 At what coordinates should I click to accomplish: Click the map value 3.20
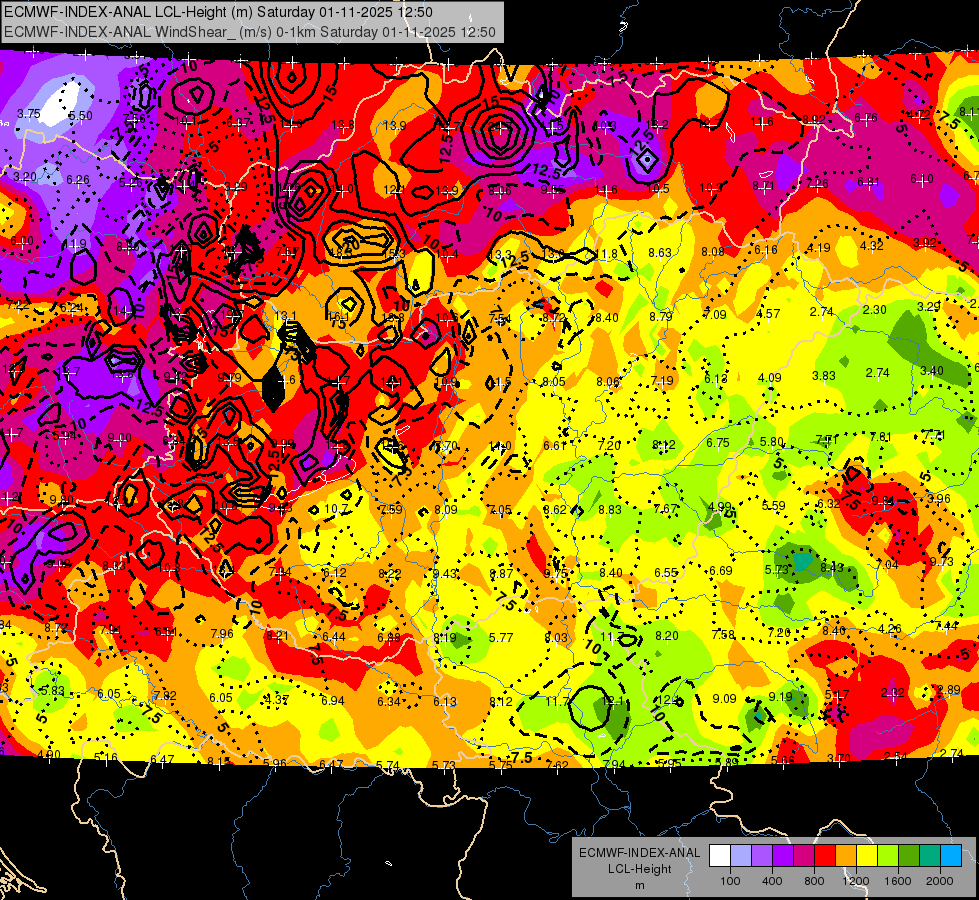(x=25, y=177)
